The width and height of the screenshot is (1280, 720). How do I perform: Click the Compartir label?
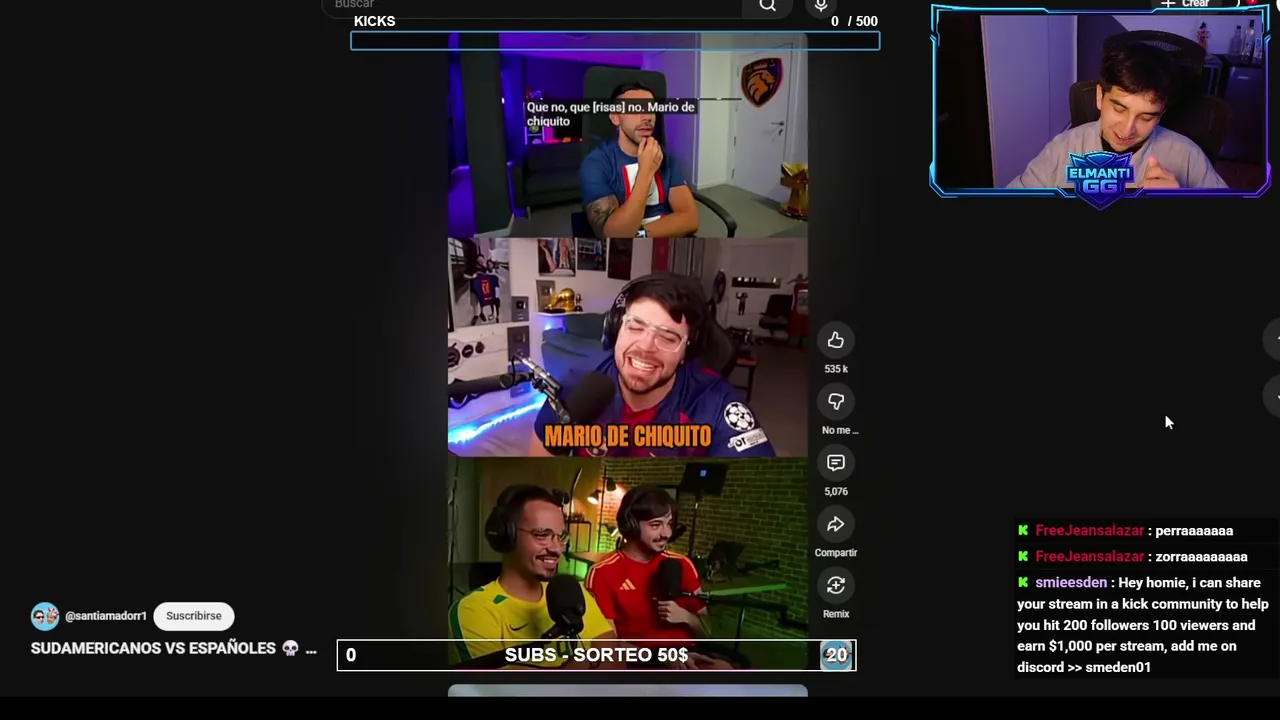coord(835,553)
